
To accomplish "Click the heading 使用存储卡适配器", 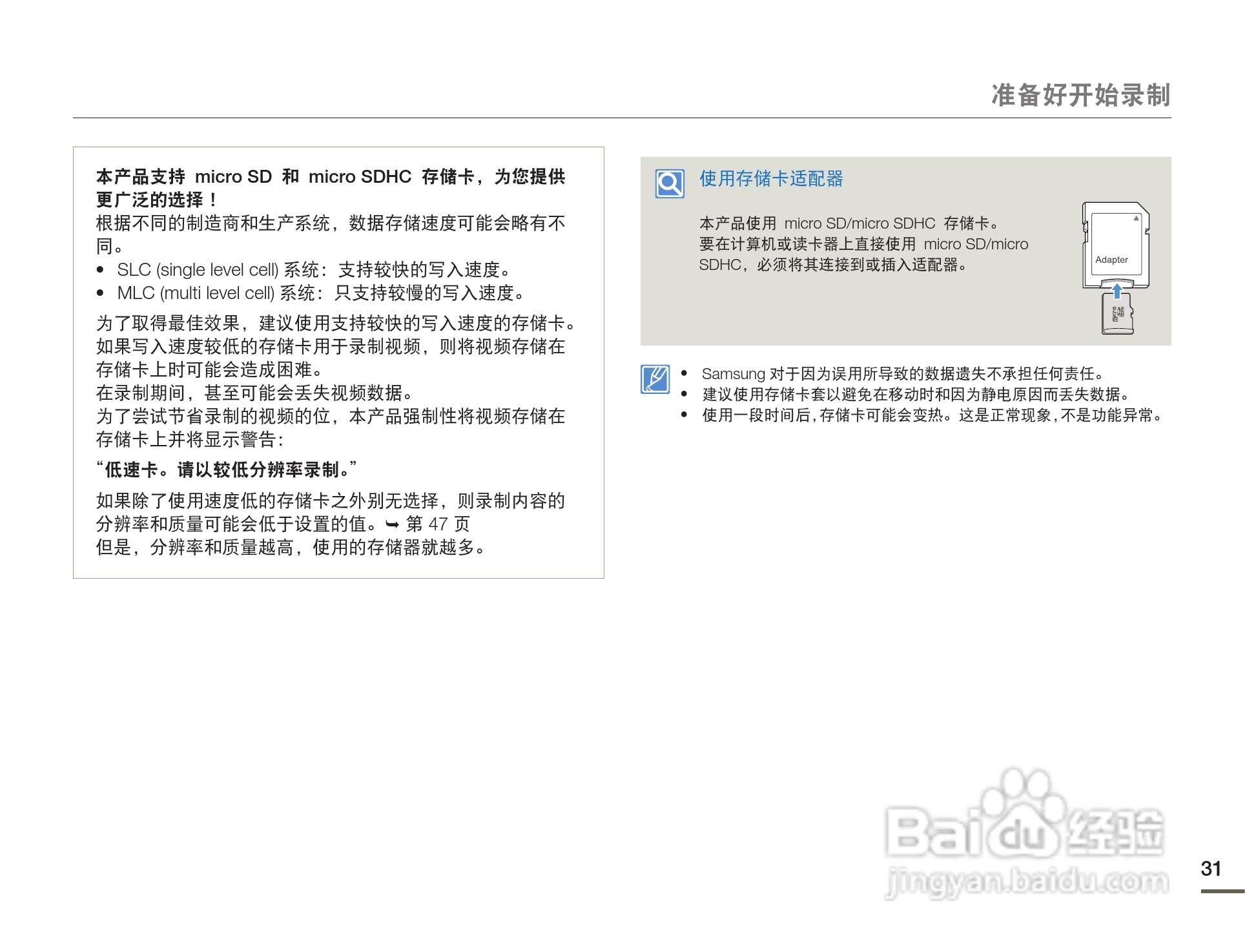I will [x=771, y=179].
